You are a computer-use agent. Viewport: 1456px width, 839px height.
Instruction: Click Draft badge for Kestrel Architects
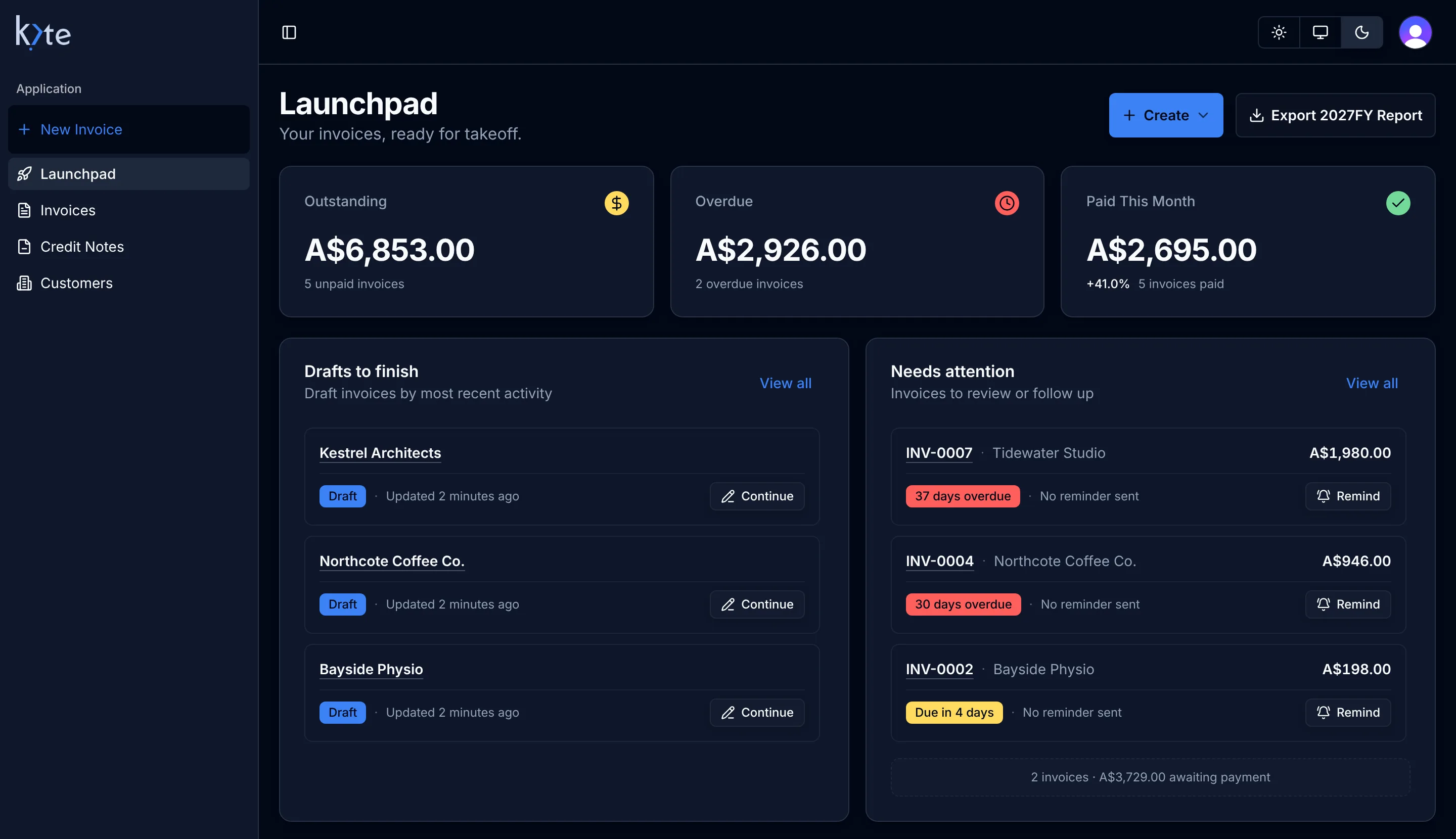[x=342, y=496]
